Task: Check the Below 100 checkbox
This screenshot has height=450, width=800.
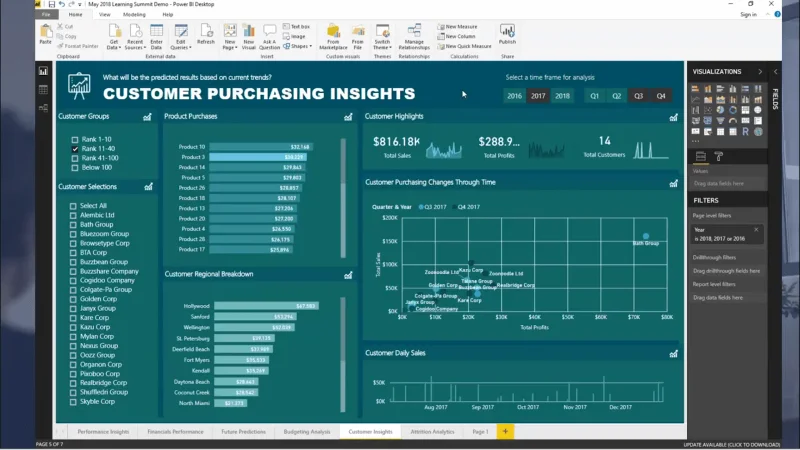Action: pos(75,167)
